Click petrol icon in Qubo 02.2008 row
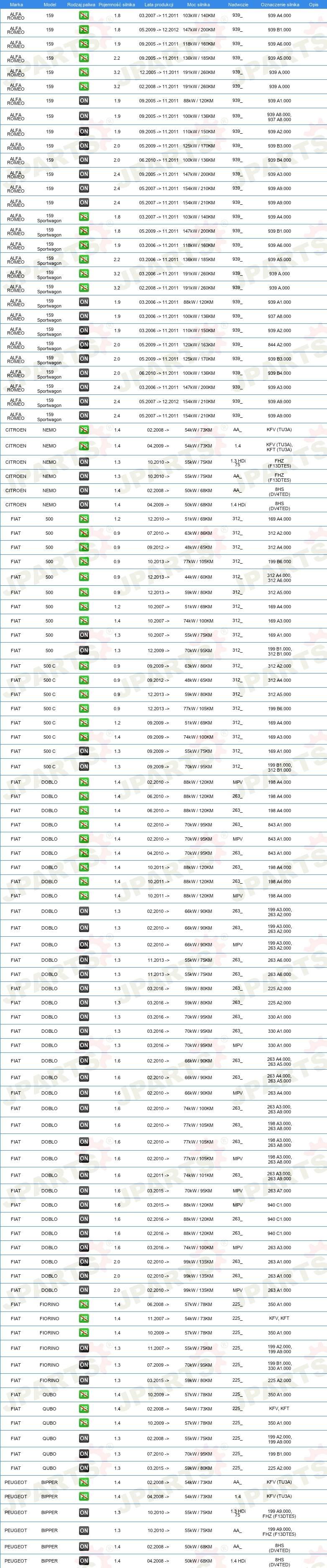This screenshot has width=327, height=1568. pyautogui.click(x=84, y=1408)
